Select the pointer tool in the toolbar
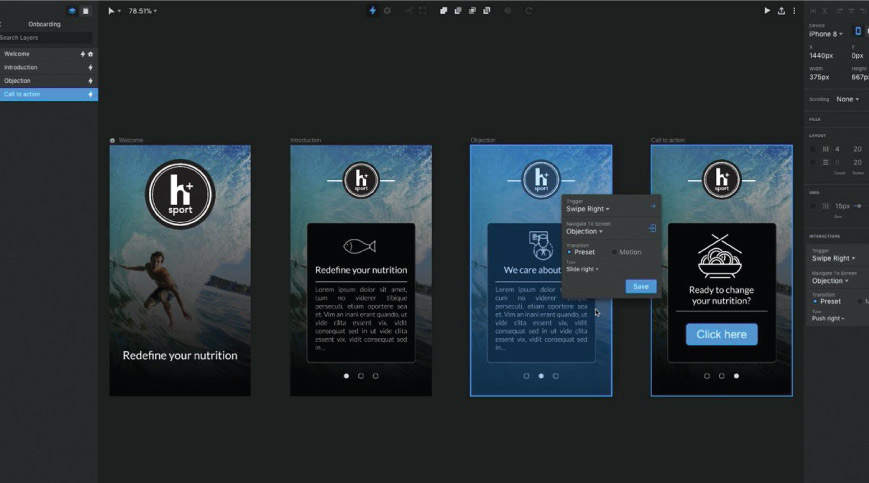869x483 pixels. pyautogui.click(x=111, y=11)
